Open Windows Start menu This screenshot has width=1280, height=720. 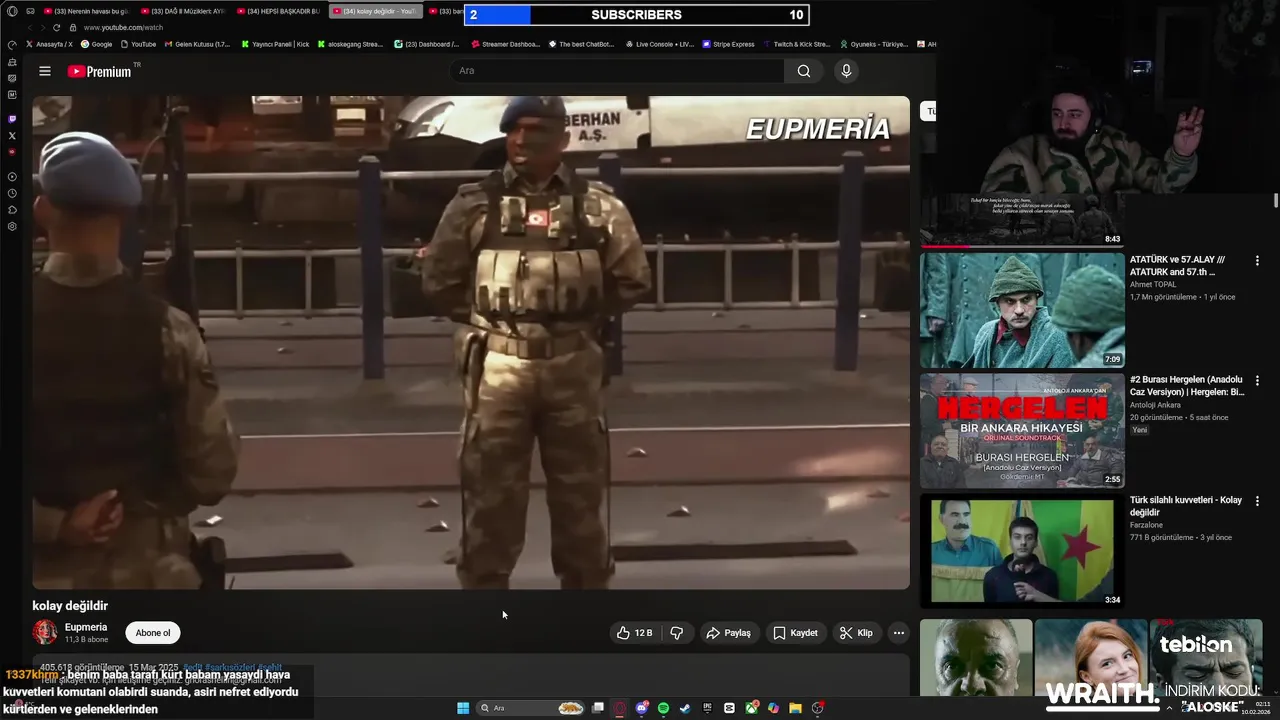coord(463,708)
